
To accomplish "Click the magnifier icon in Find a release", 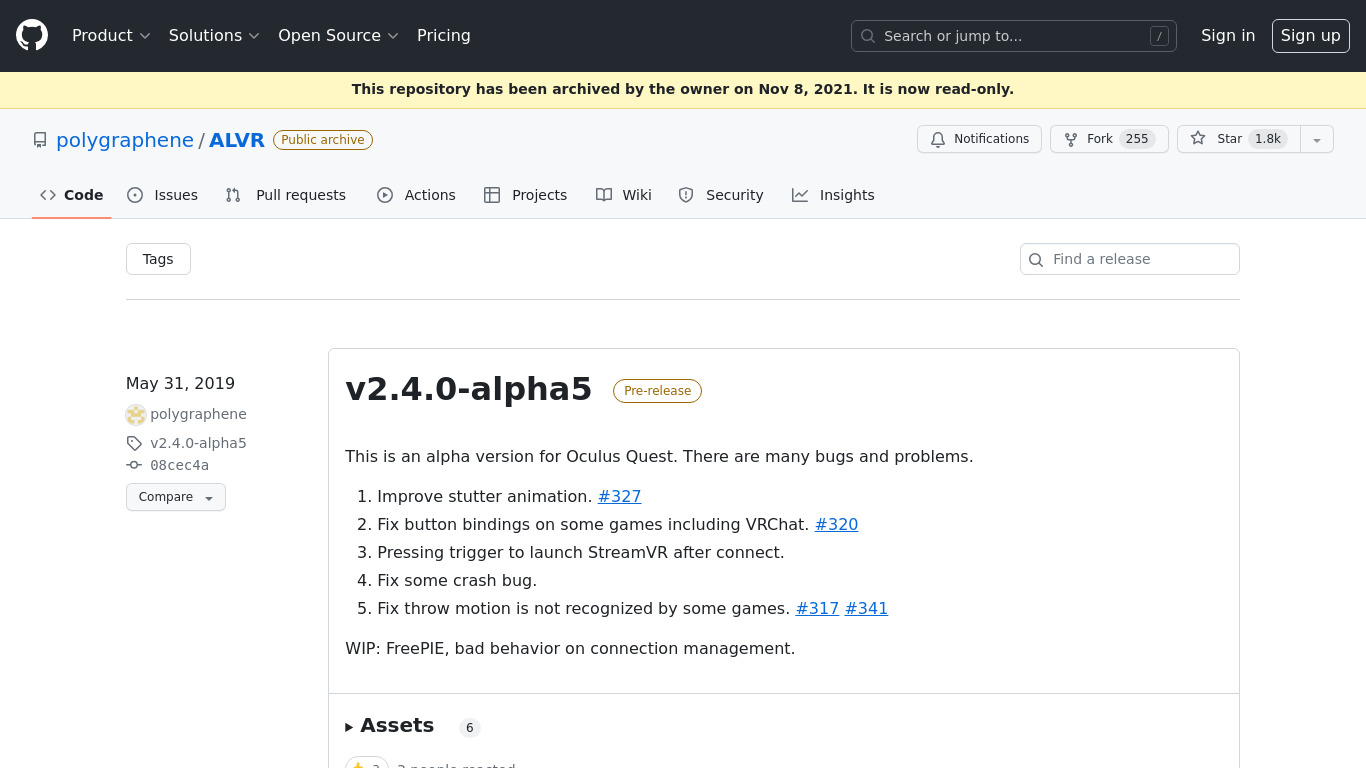I will click(x=1036, y=260).
